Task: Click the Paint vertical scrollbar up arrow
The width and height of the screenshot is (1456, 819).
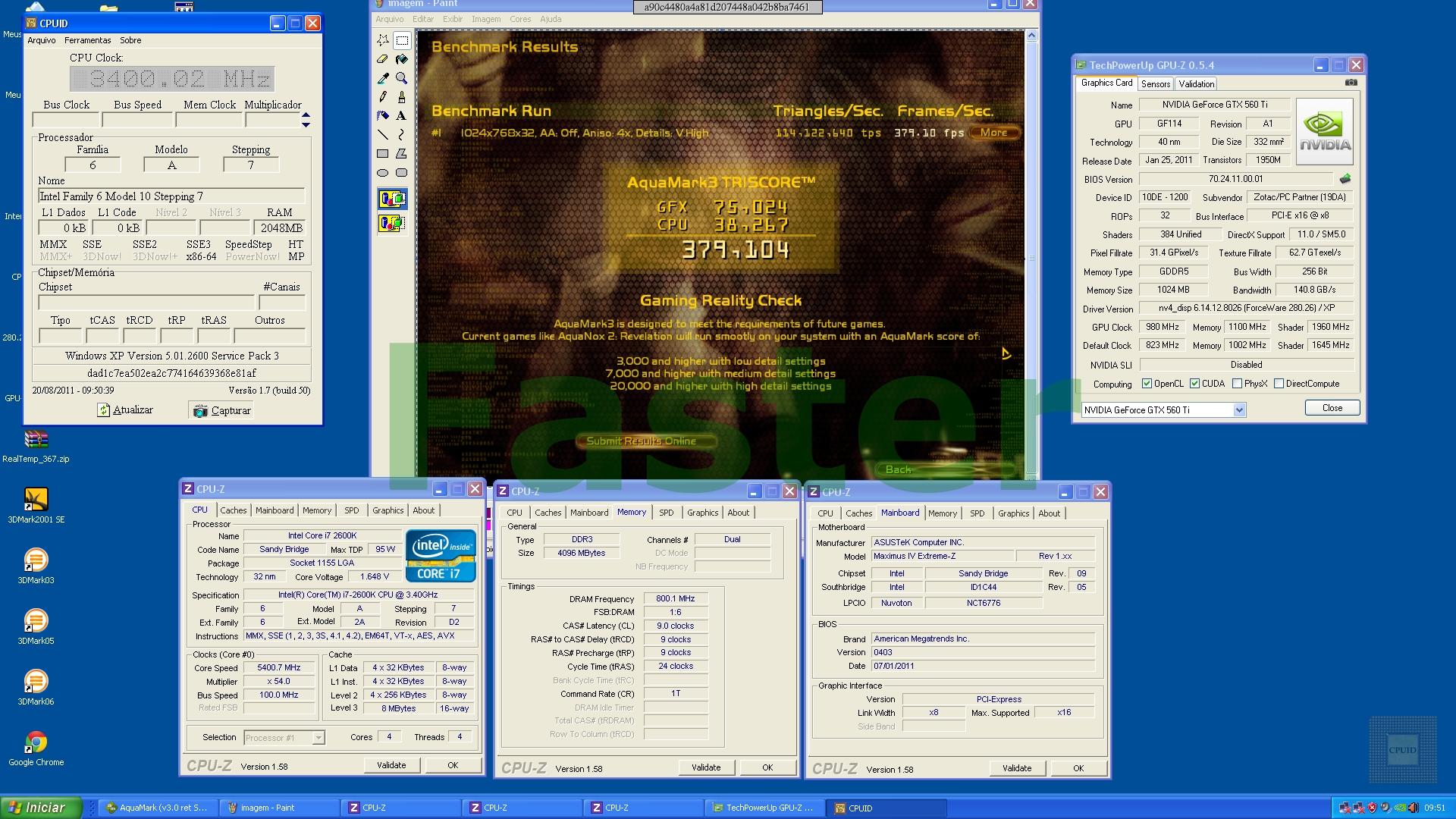Action: (1031, 36)
